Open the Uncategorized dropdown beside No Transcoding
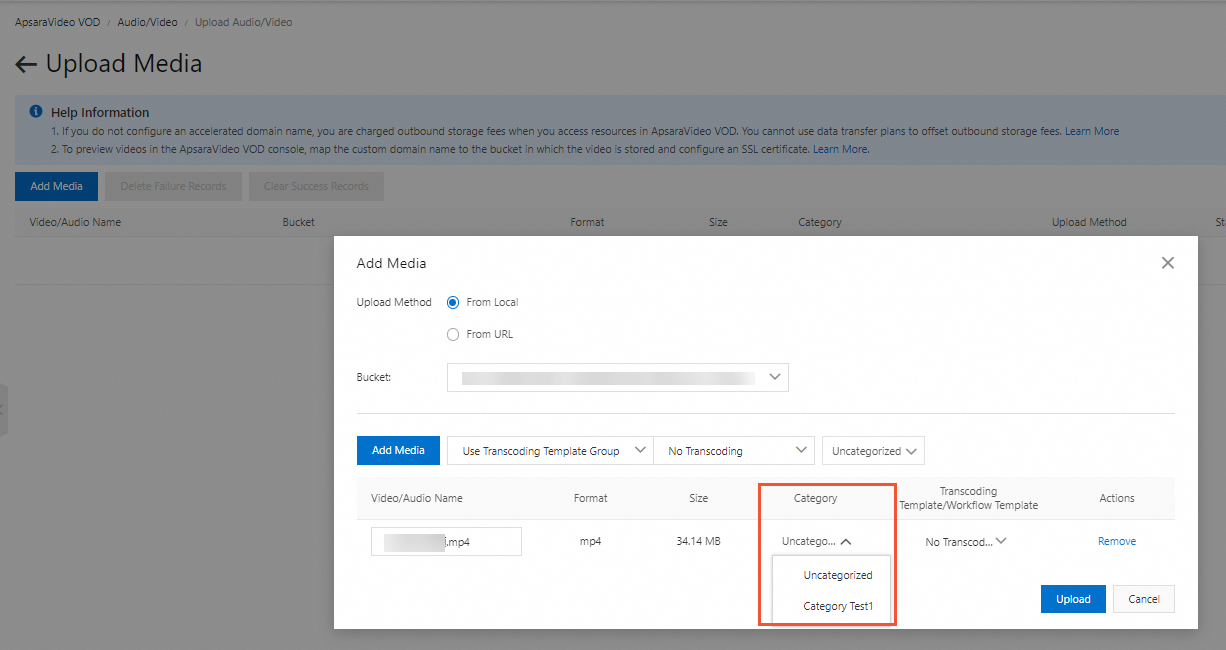This screenshot has height=650, width=1226. click(x=873, y=451)
